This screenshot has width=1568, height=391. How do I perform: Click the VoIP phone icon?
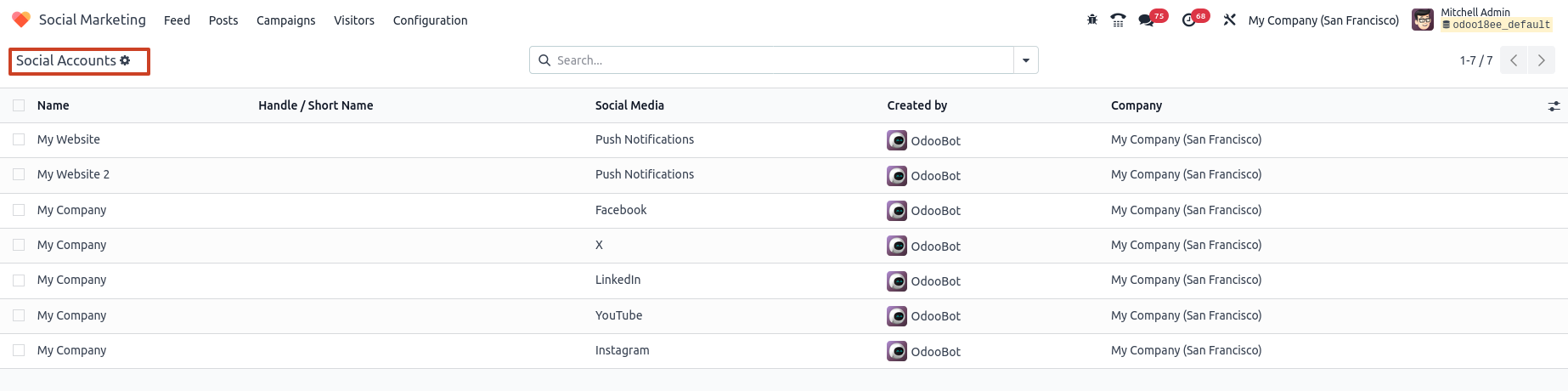point(1119,20)
